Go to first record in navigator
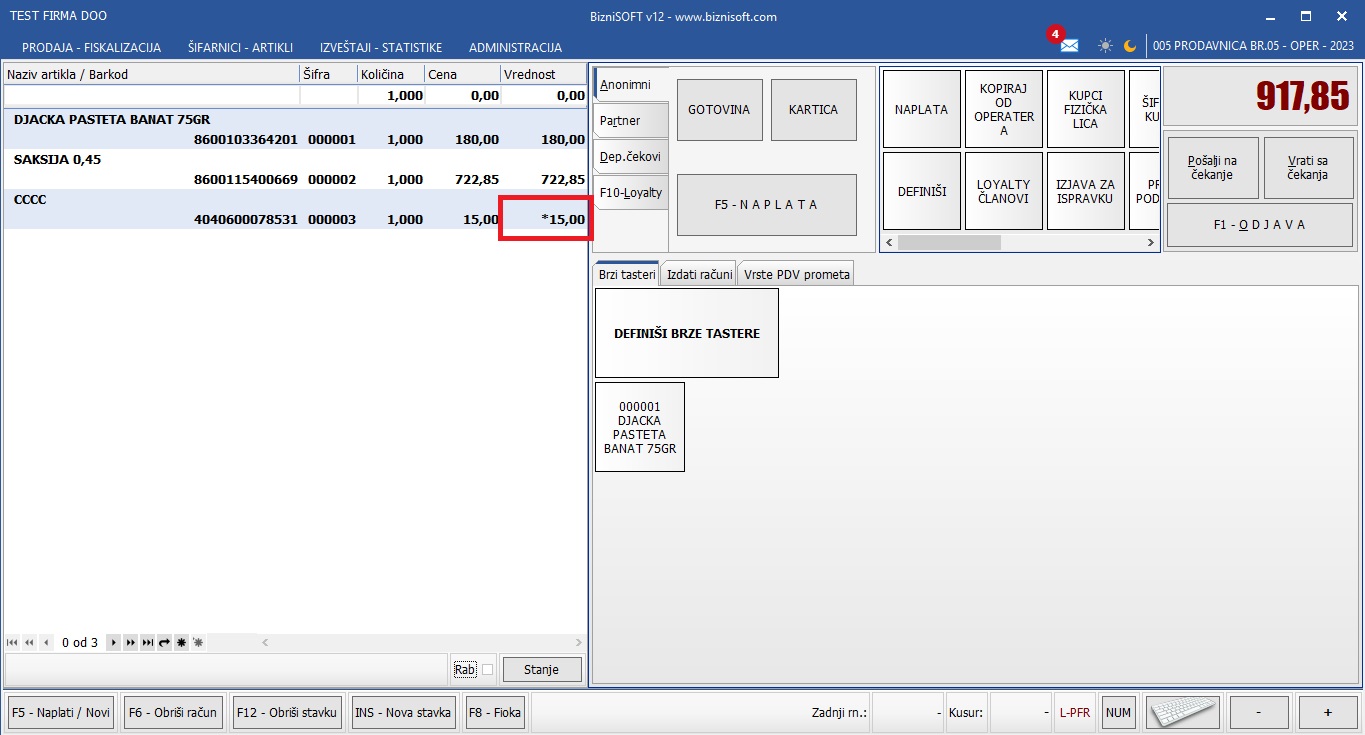This screenshot has width=1365, height=735. [12, 642]
